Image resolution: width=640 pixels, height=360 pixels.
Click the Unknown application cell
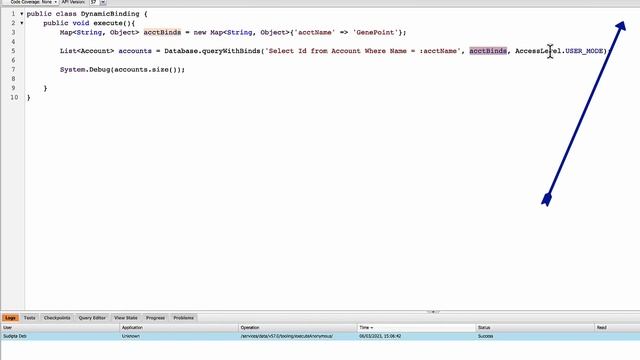tap(179, 336)
